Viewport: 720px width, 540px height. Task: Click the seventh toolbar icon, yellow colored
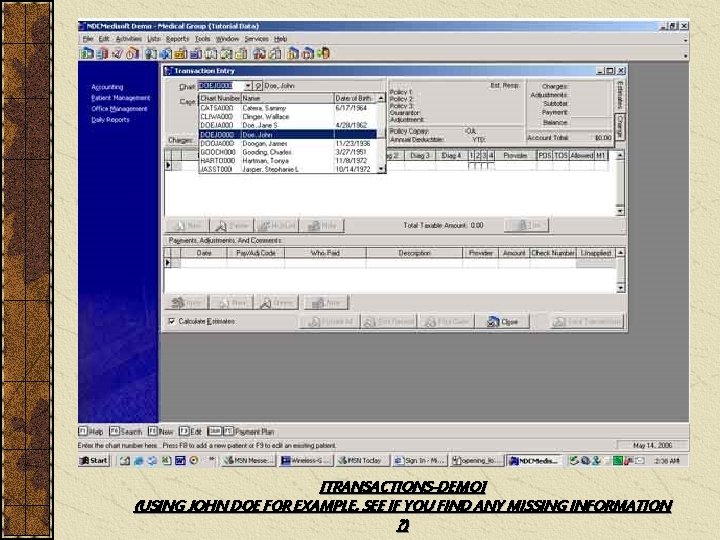[181, 54]
